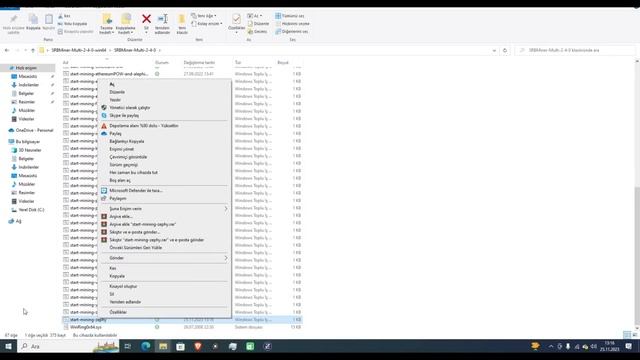Viewport: 640px width, 360px height.
Task: Expand Şuna Erişim verin submenu
Action: pos(164,209)
